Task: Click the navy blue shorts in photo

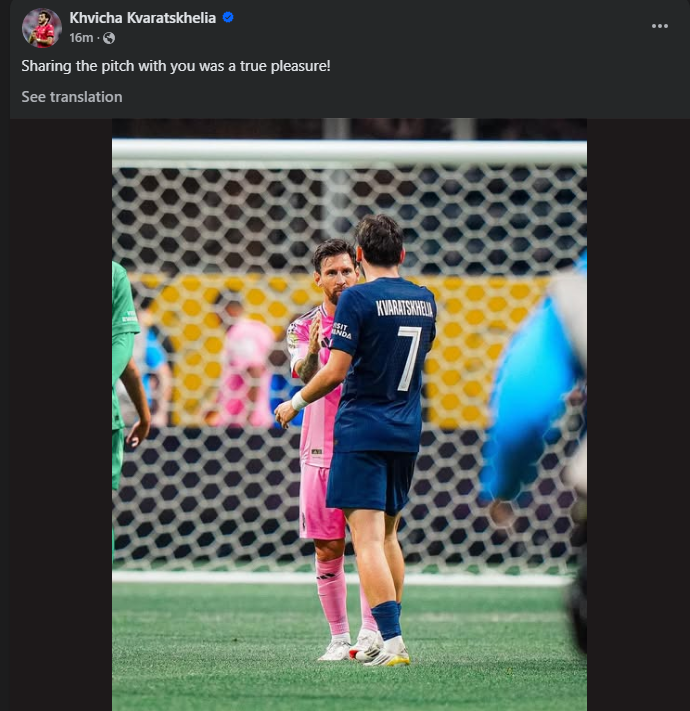Action: [x=369, y=481]
